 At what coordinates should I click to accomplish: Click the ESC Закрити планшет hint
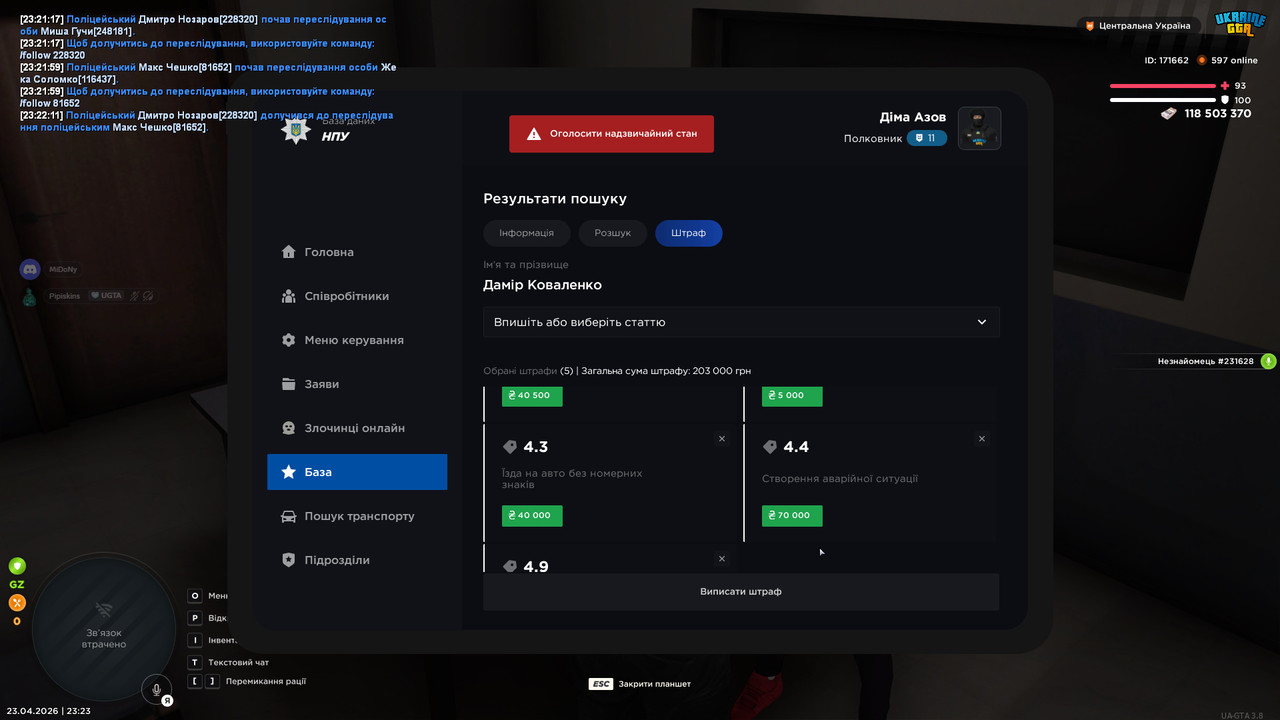pos(640,684)
